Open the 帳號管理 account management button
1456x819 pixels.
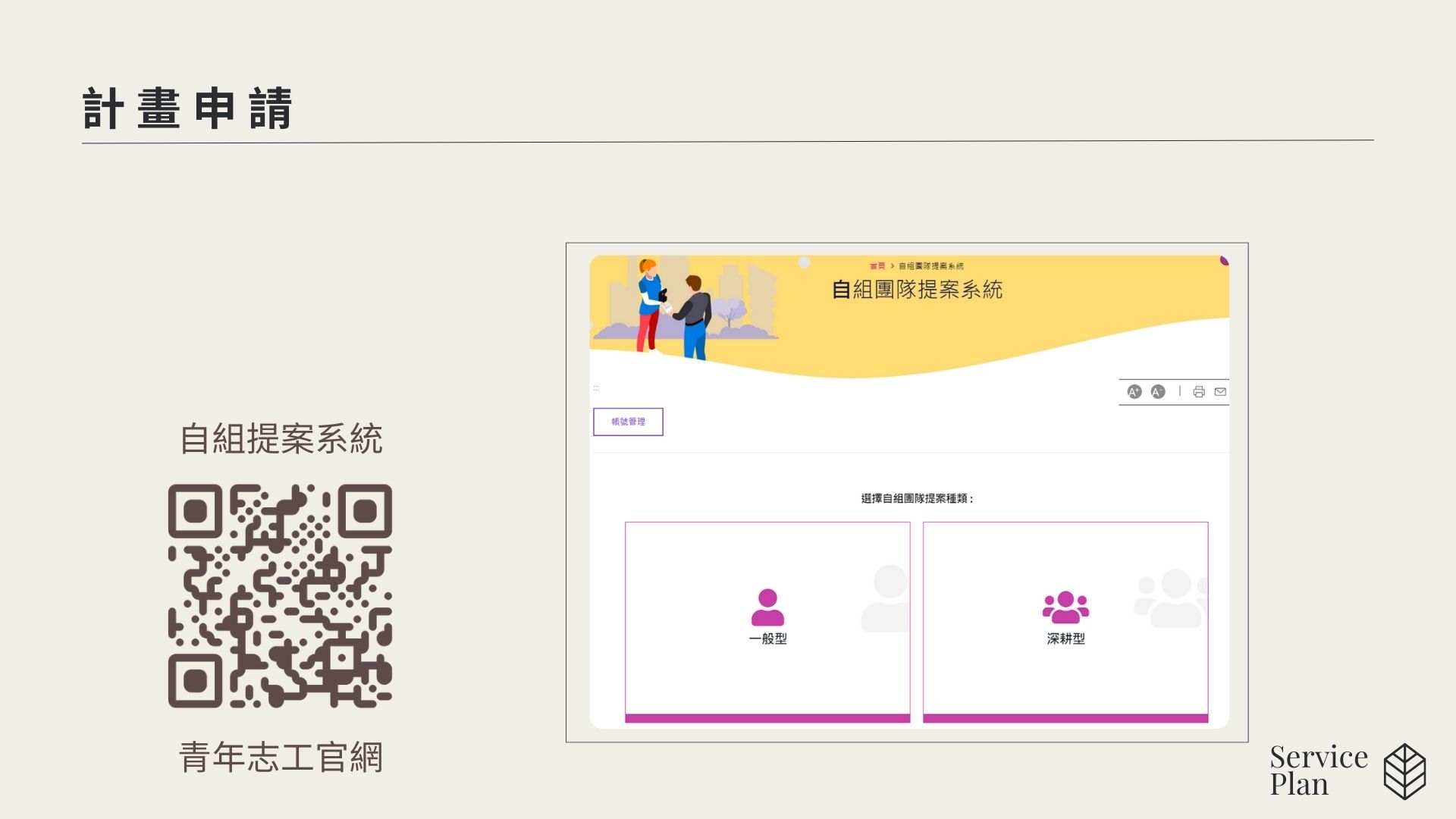click(x=628, y=422)
